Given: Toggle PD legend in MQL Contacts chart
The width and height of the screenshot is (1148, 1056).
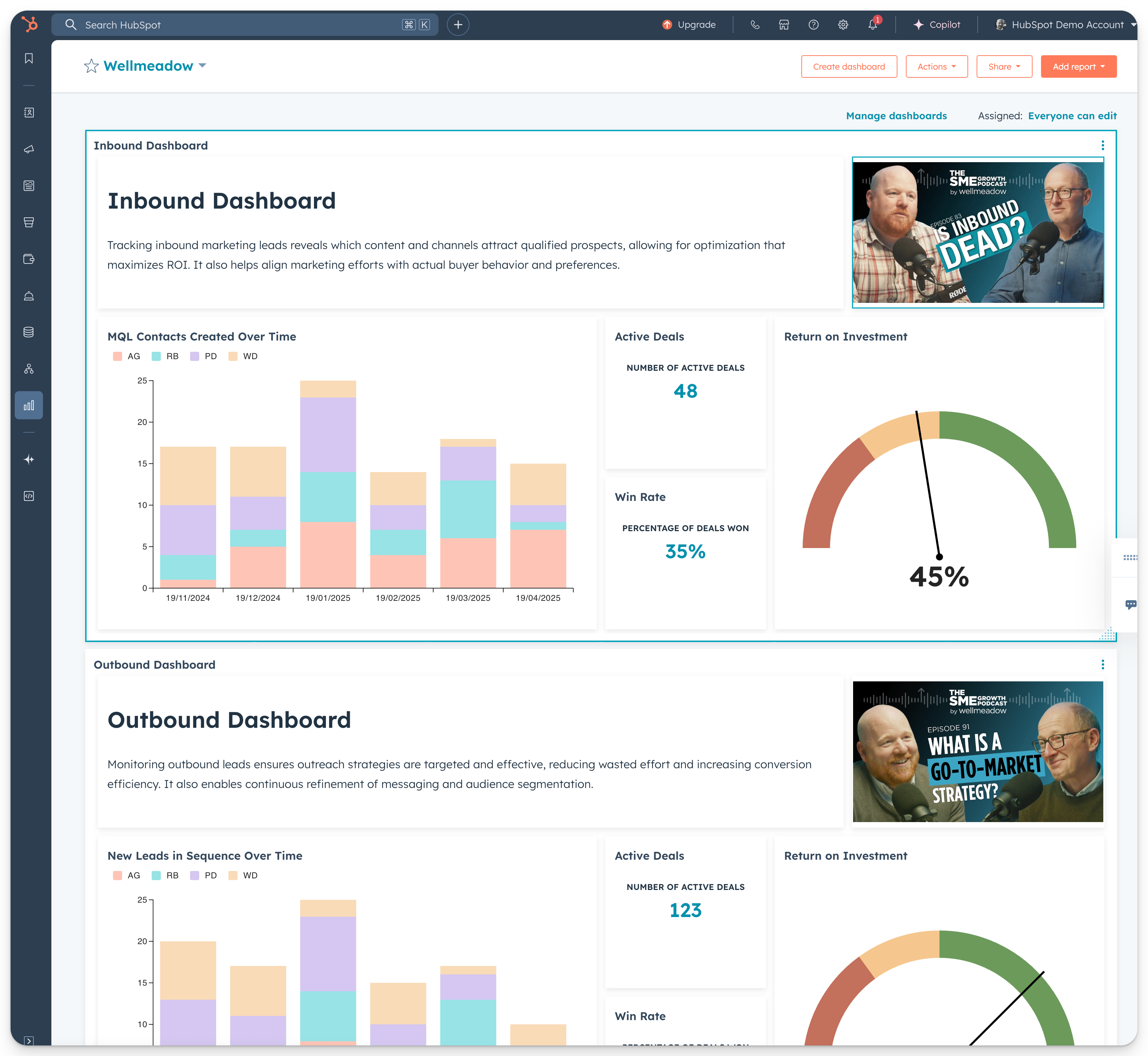Looking at the screenshot, I should [203, 356].
